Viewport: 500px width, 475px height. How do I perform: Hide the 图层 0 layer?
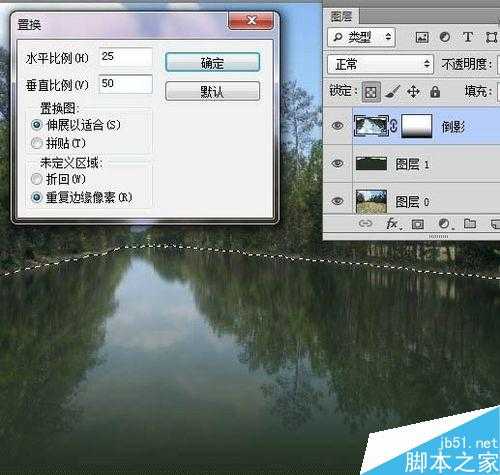click(337, 201)
